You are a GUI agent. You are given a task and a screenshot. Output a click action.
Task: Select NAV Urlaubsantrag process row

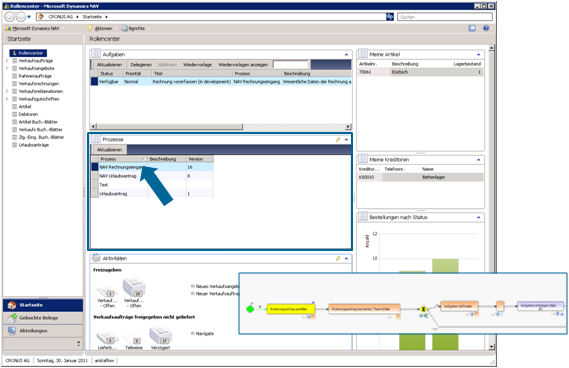pos(152,176)
